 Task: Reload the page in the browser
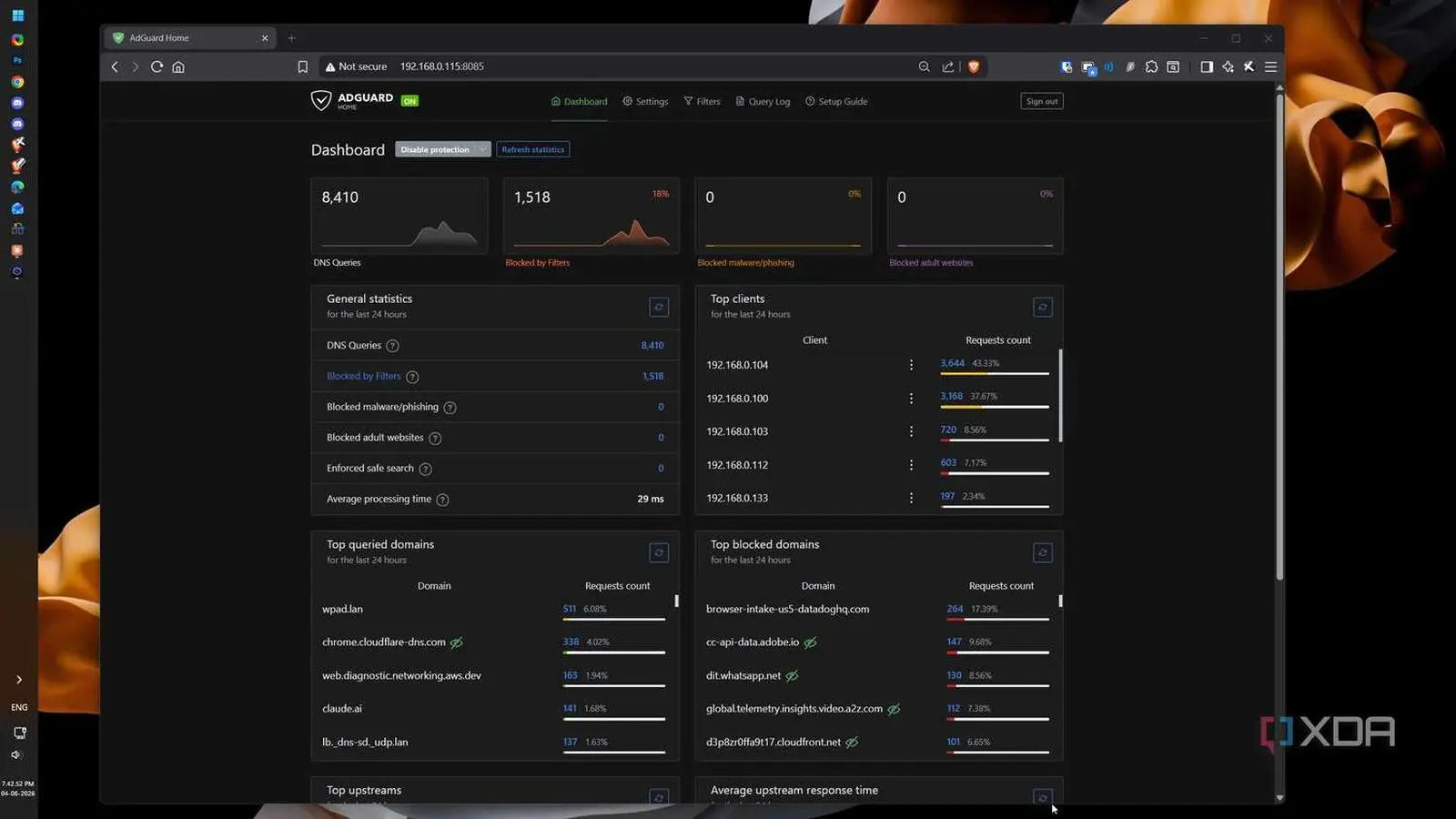tap(157, 66)
